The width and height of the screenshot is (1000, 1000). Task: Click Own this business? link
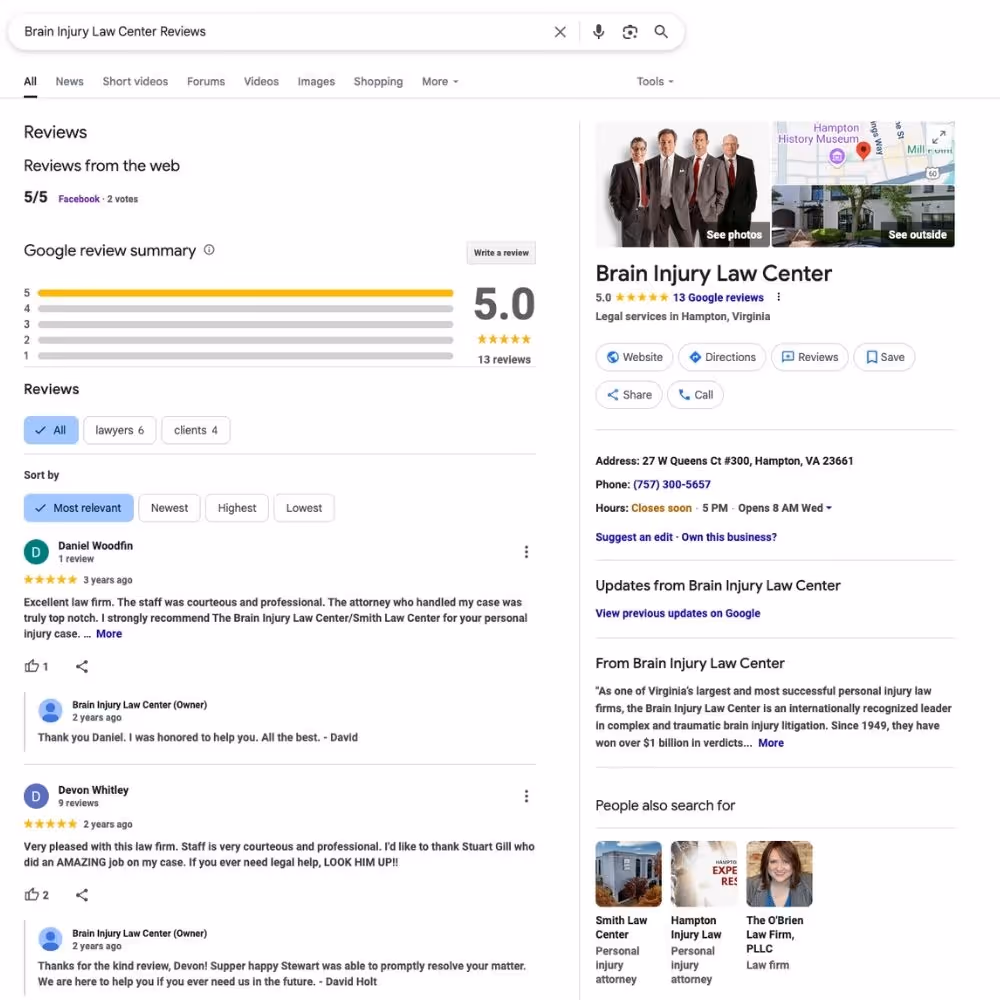[729, 537]
